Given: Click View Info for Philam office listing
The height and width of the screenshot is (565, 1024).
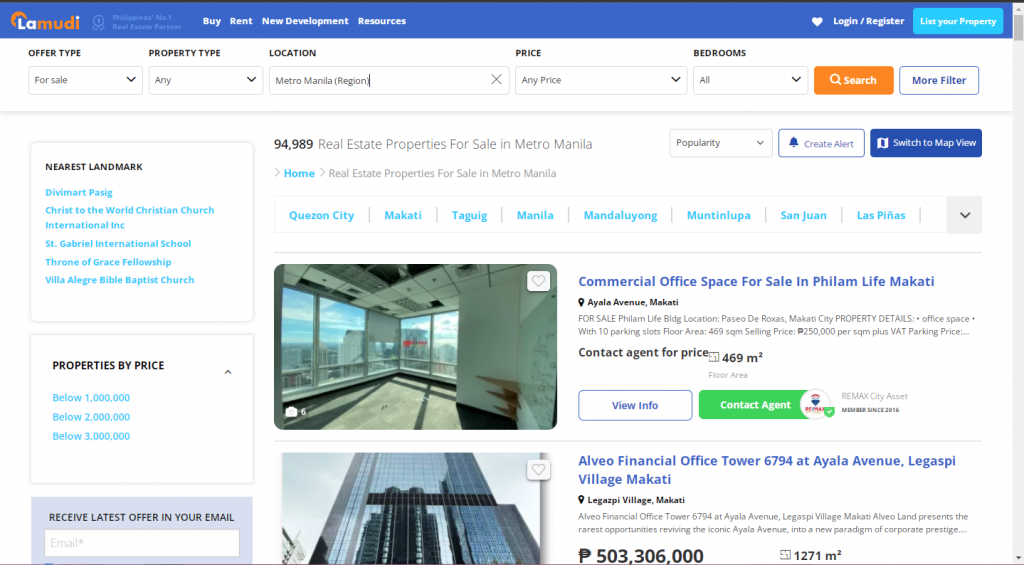Looking at the screenshot, I should (x=635, y=405).
